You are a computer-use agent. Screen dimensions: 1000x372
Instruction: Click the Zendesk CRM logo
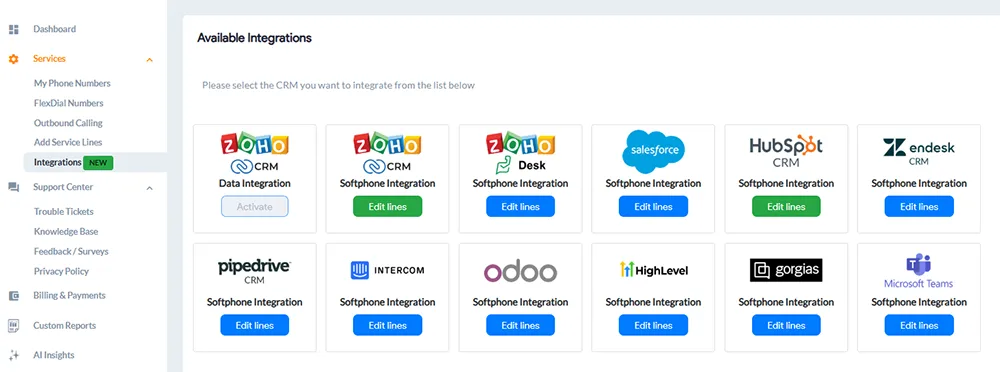click(x=918, y=152)
